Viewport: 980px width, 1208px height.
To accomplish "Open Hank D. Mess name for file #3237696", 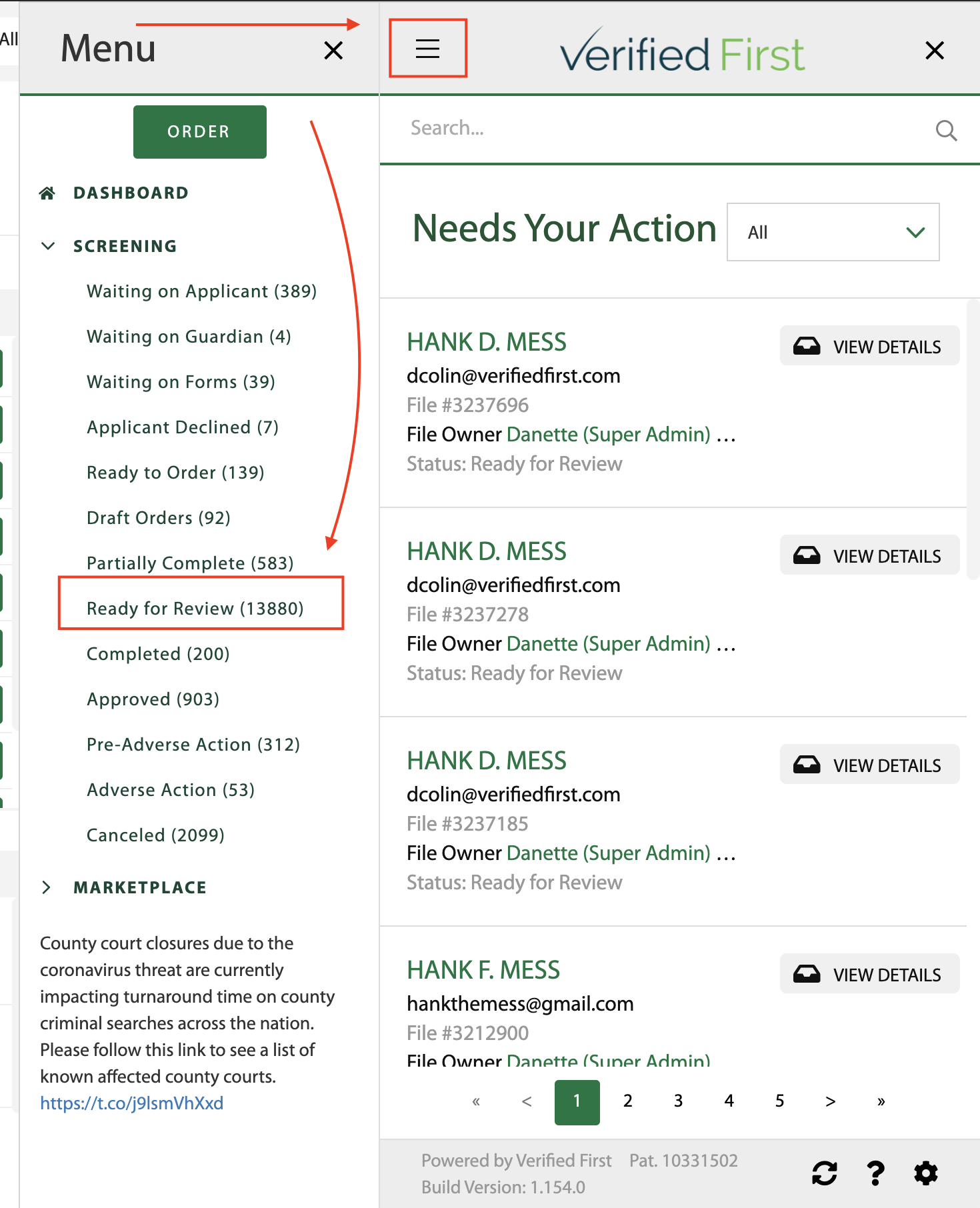I will pyautogui.click(x=487, y=342).
